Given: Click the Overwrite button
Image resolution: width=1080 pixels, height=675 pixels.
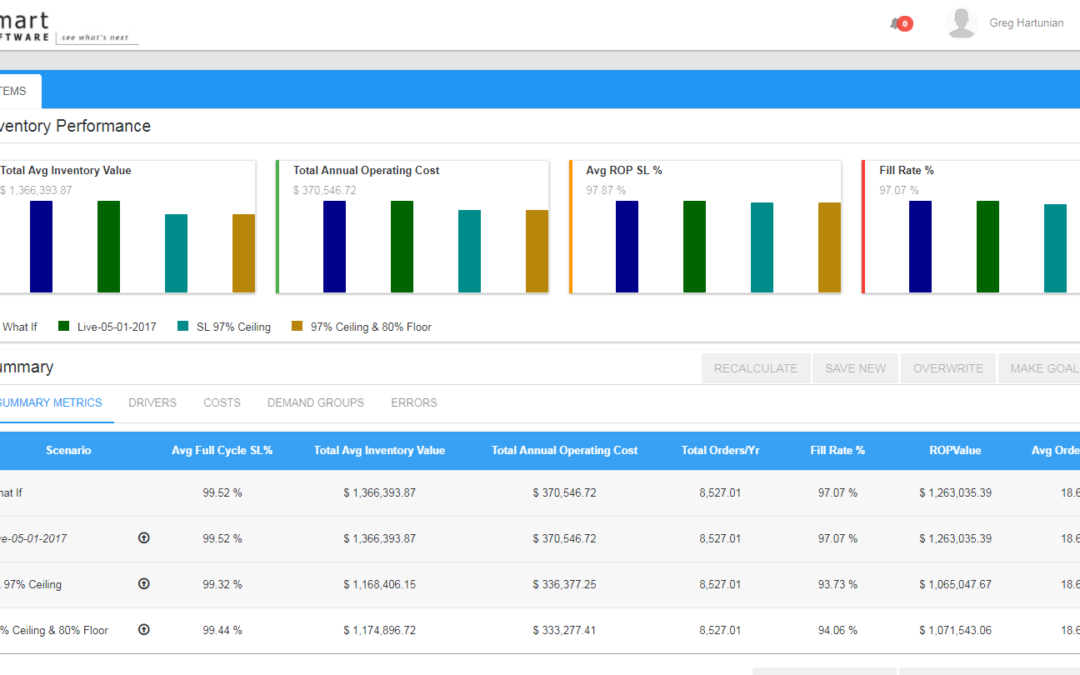Looking at the screenshot, I should coord(947,369).
